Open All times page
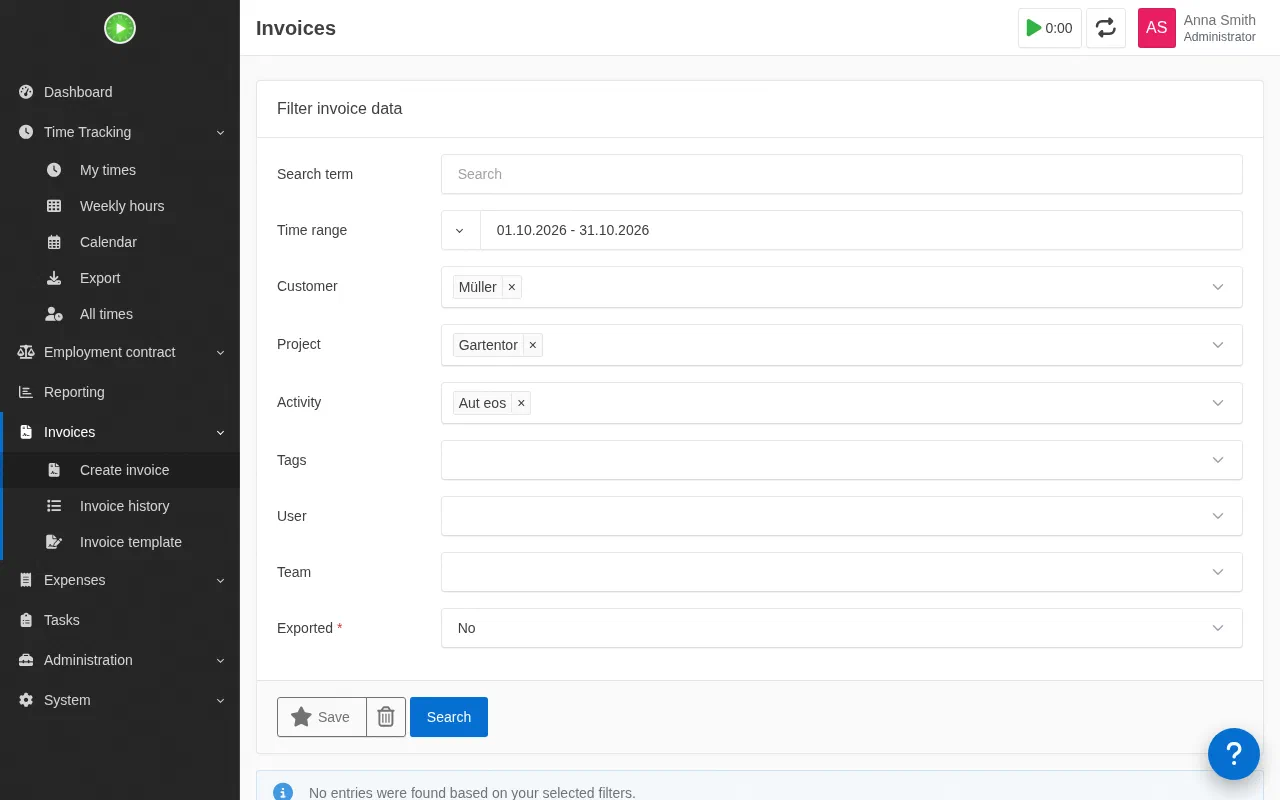The height and width of the screenshot is (800, 1280). [120, 314]
